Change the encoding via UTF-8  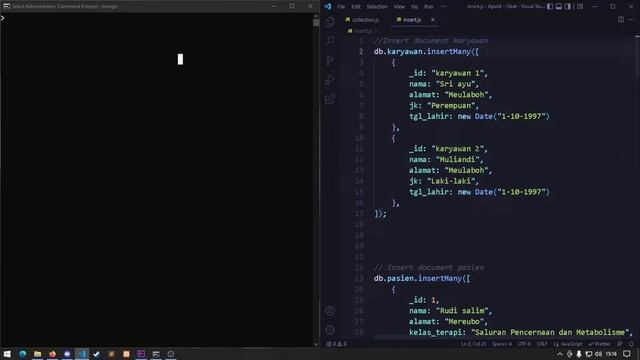tap(524, 344)
